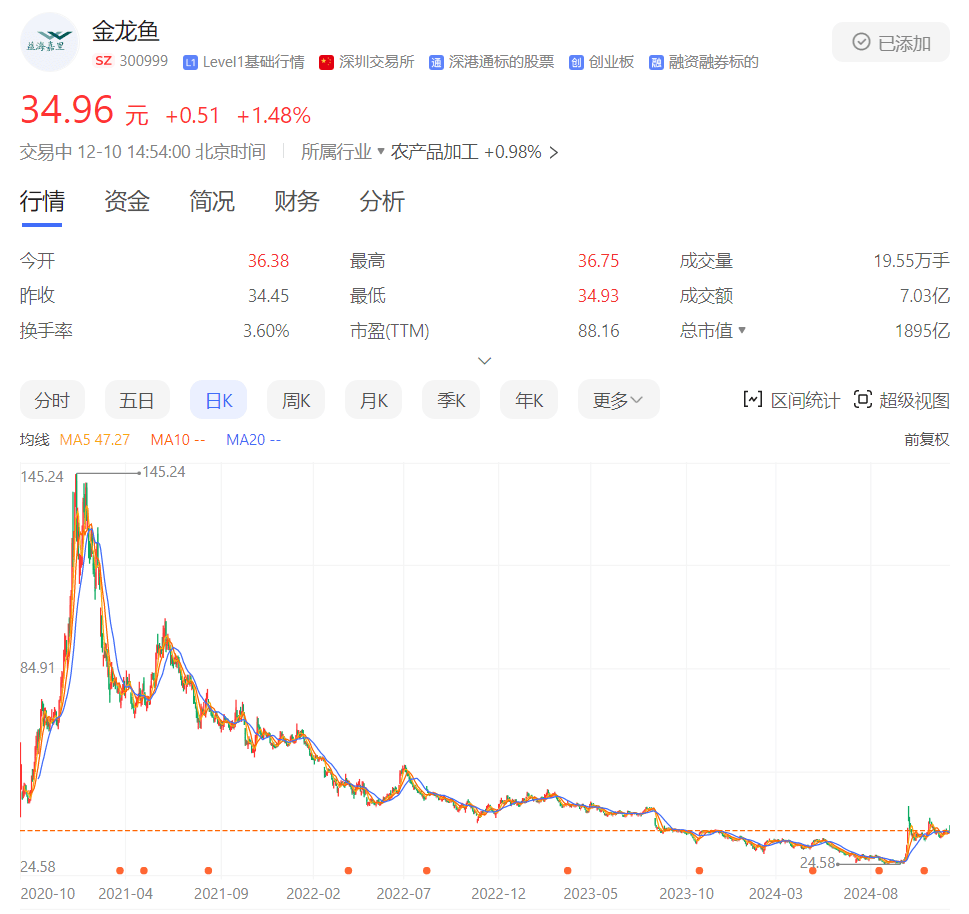
Task: Select the 月K chart view
Action: tap(374, 400)
